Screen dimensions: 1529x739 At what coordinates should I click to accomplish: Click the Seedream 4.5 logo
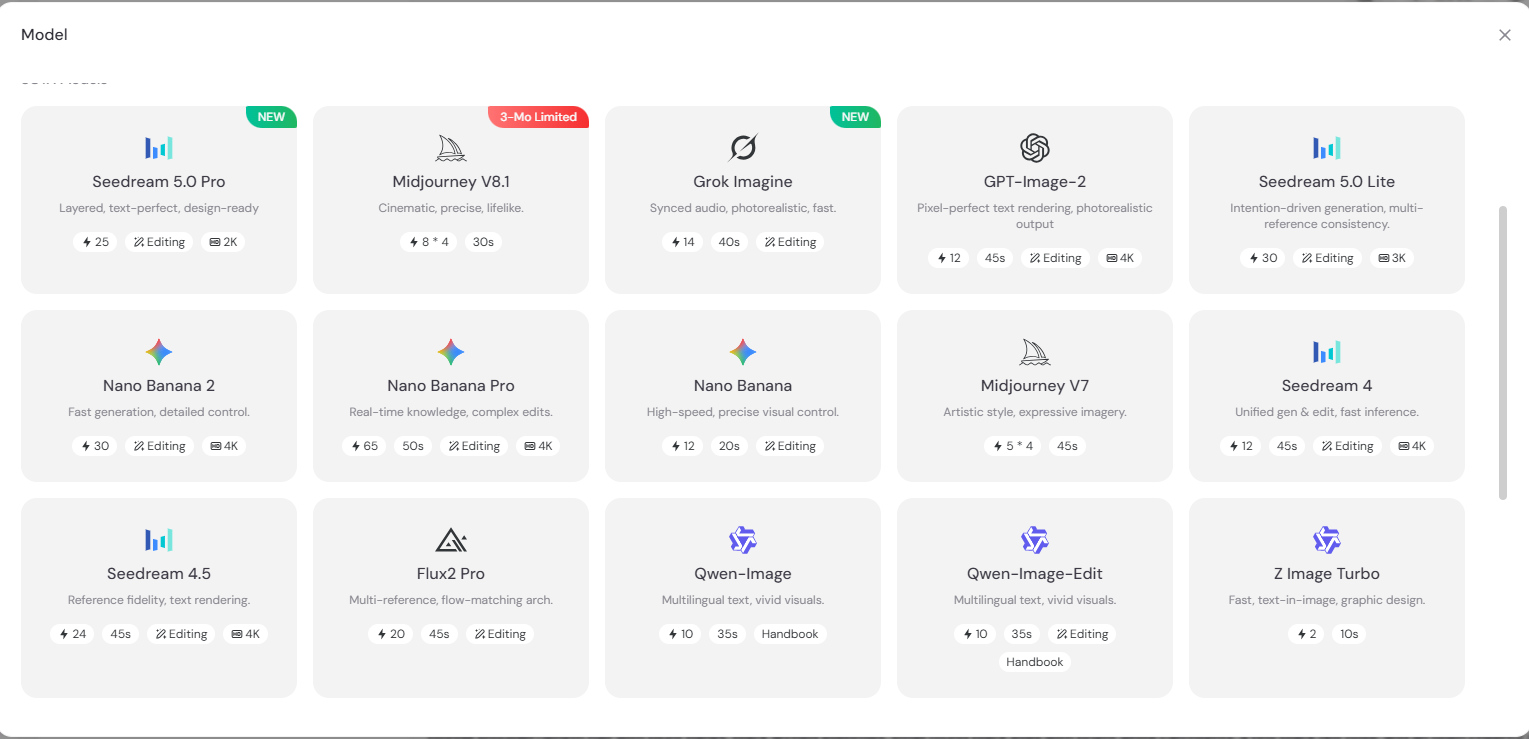tap(159, 540)
